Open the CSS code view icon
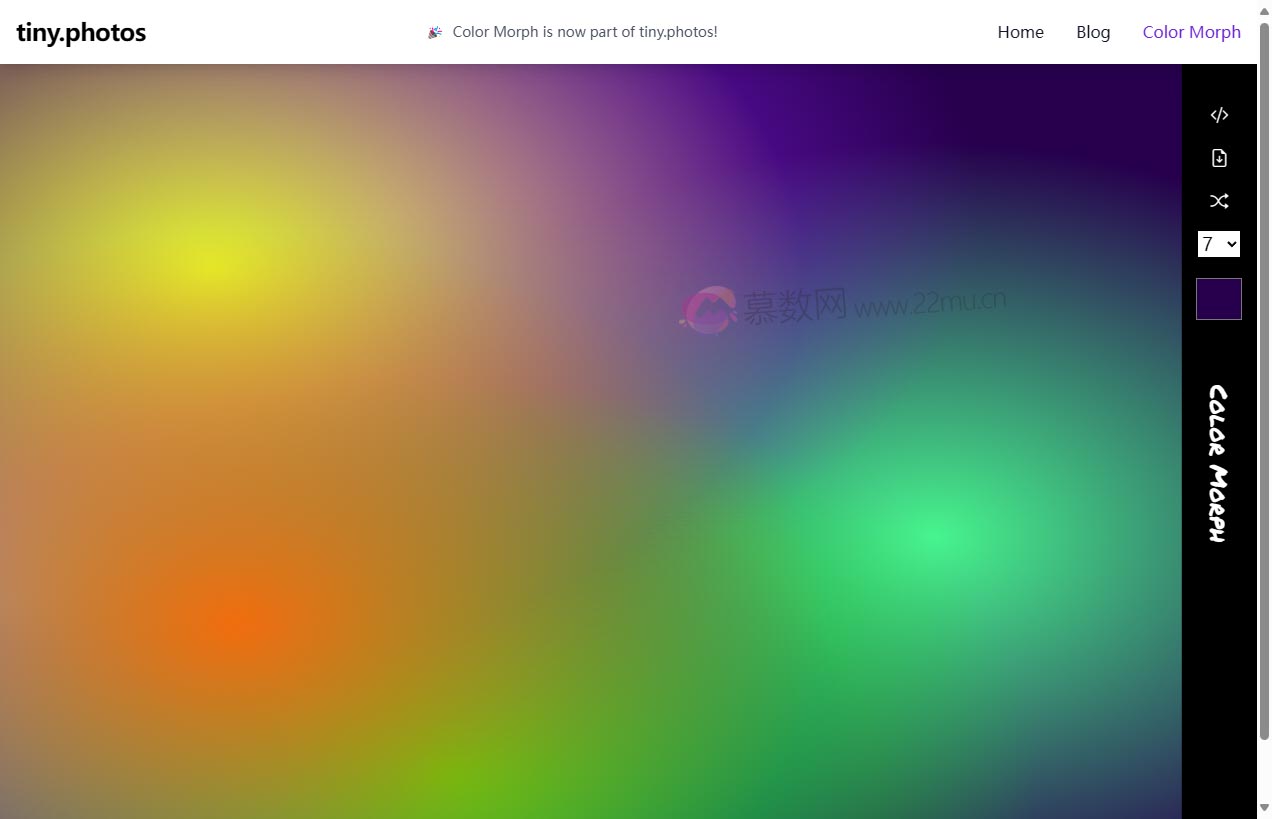 (x=1219, y=115)
